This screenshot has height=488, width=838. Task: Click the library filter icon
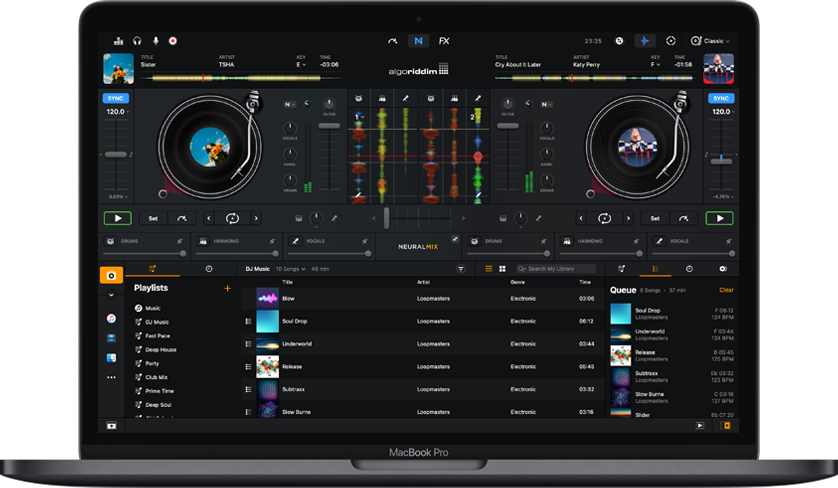461,269
